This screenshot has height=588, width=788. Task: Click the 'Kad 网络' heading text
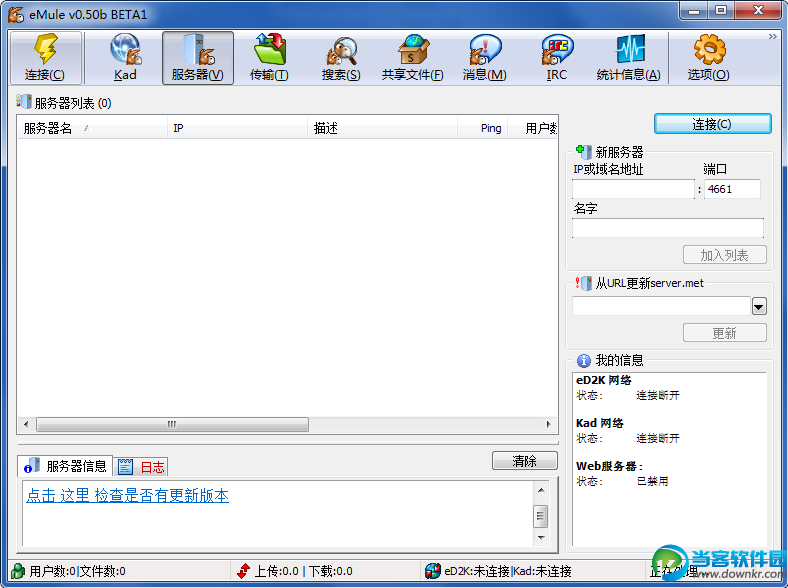pyautogui.click(x=600, y=423)
